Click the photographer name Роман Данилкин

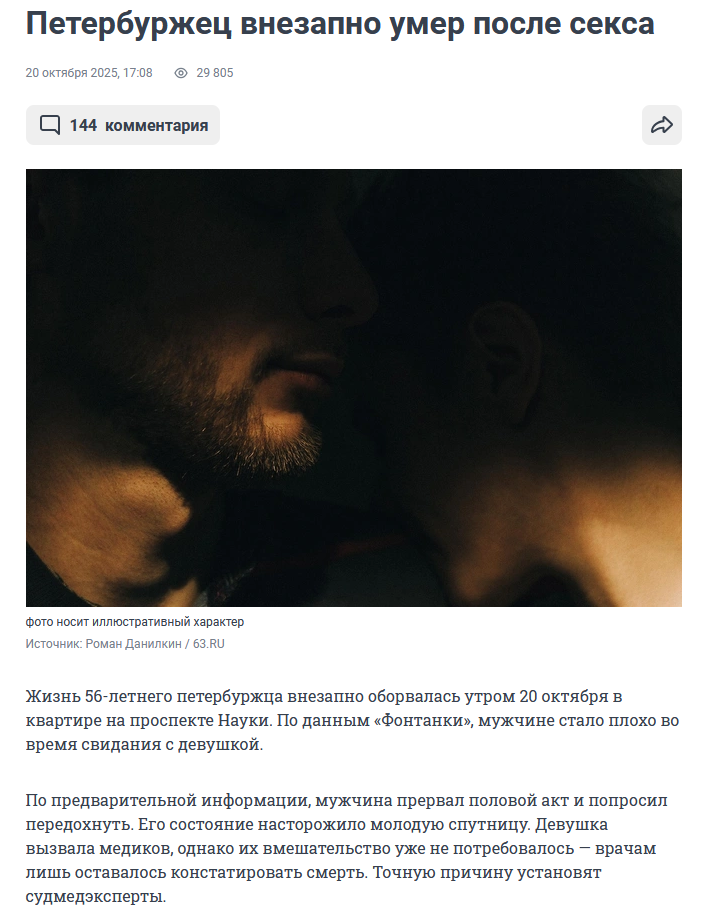134,644
